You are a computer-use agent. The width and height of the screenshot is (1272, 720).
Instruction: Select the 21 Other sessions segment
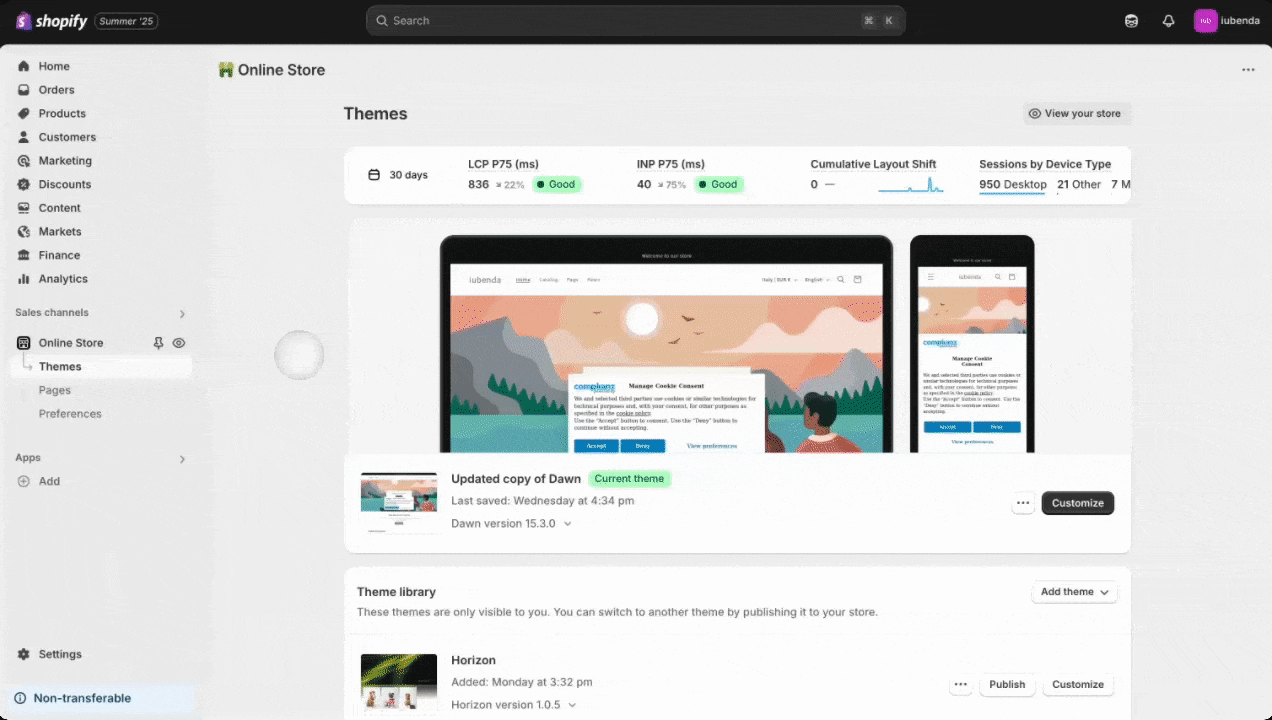click(1079, 185)
